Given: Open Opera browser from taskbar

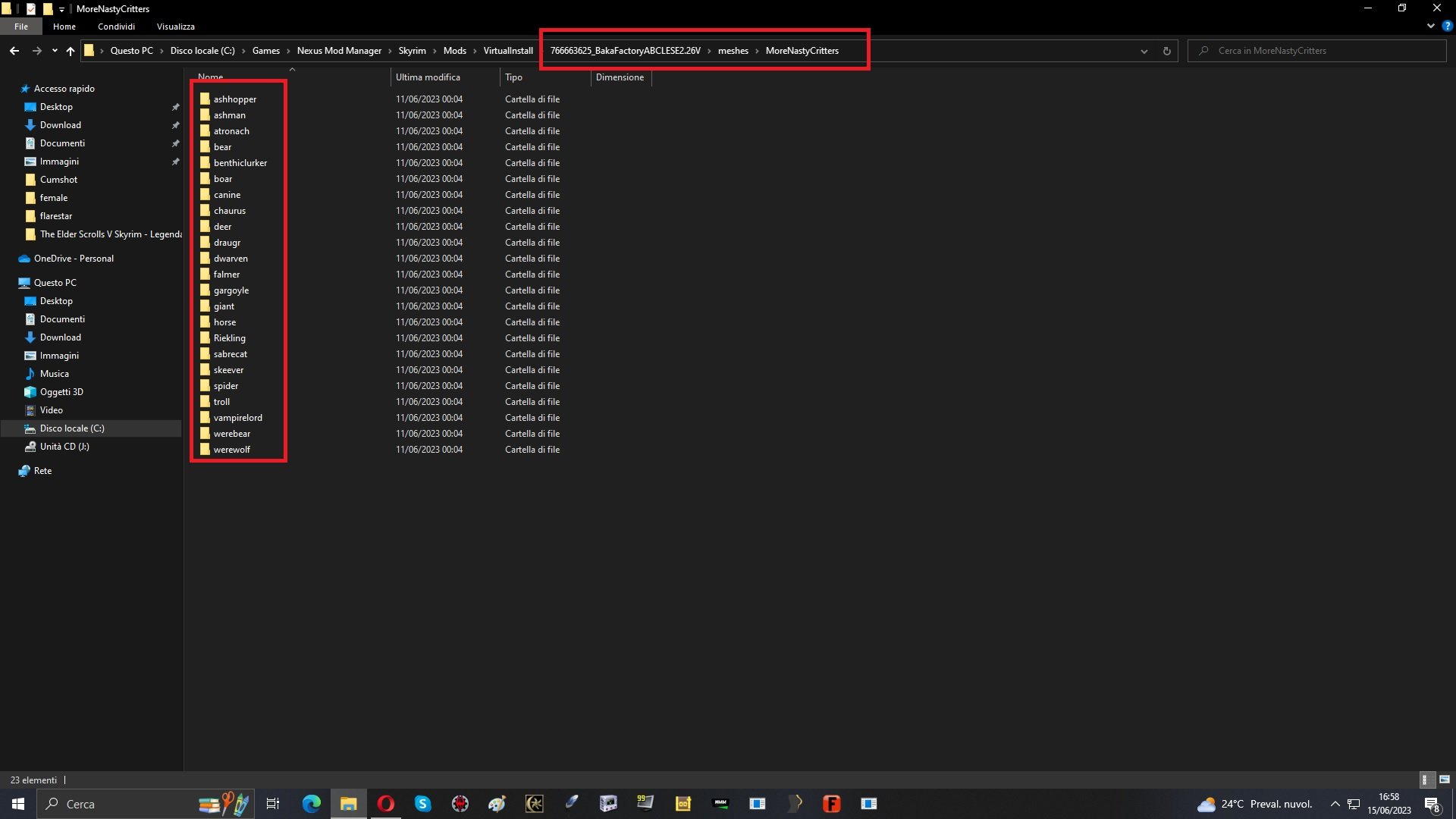Looking at the screenshot, I should click(385, 803).
